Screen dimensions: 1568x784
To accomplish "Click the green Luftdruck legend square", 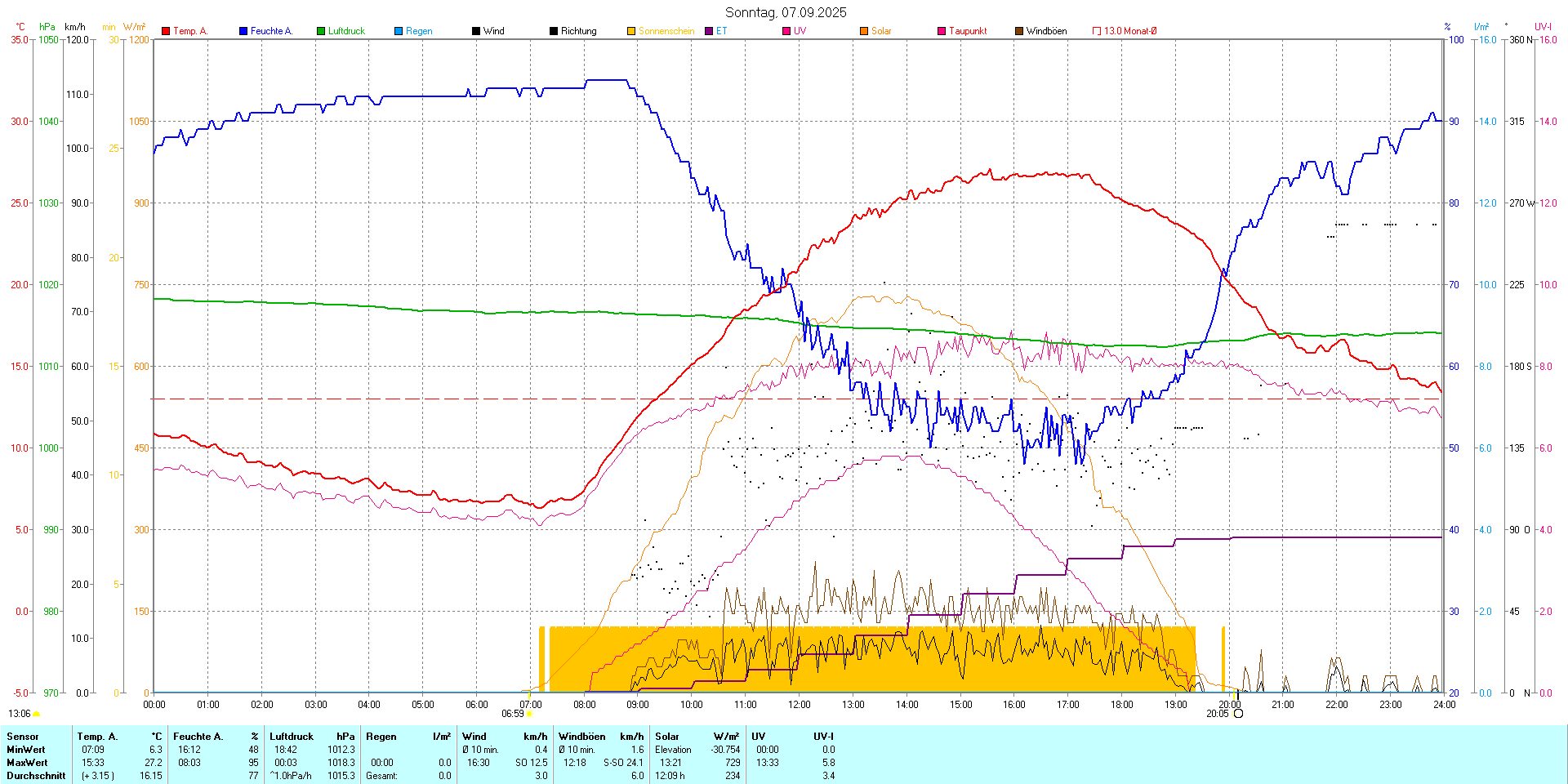I will tap(321, 31).
